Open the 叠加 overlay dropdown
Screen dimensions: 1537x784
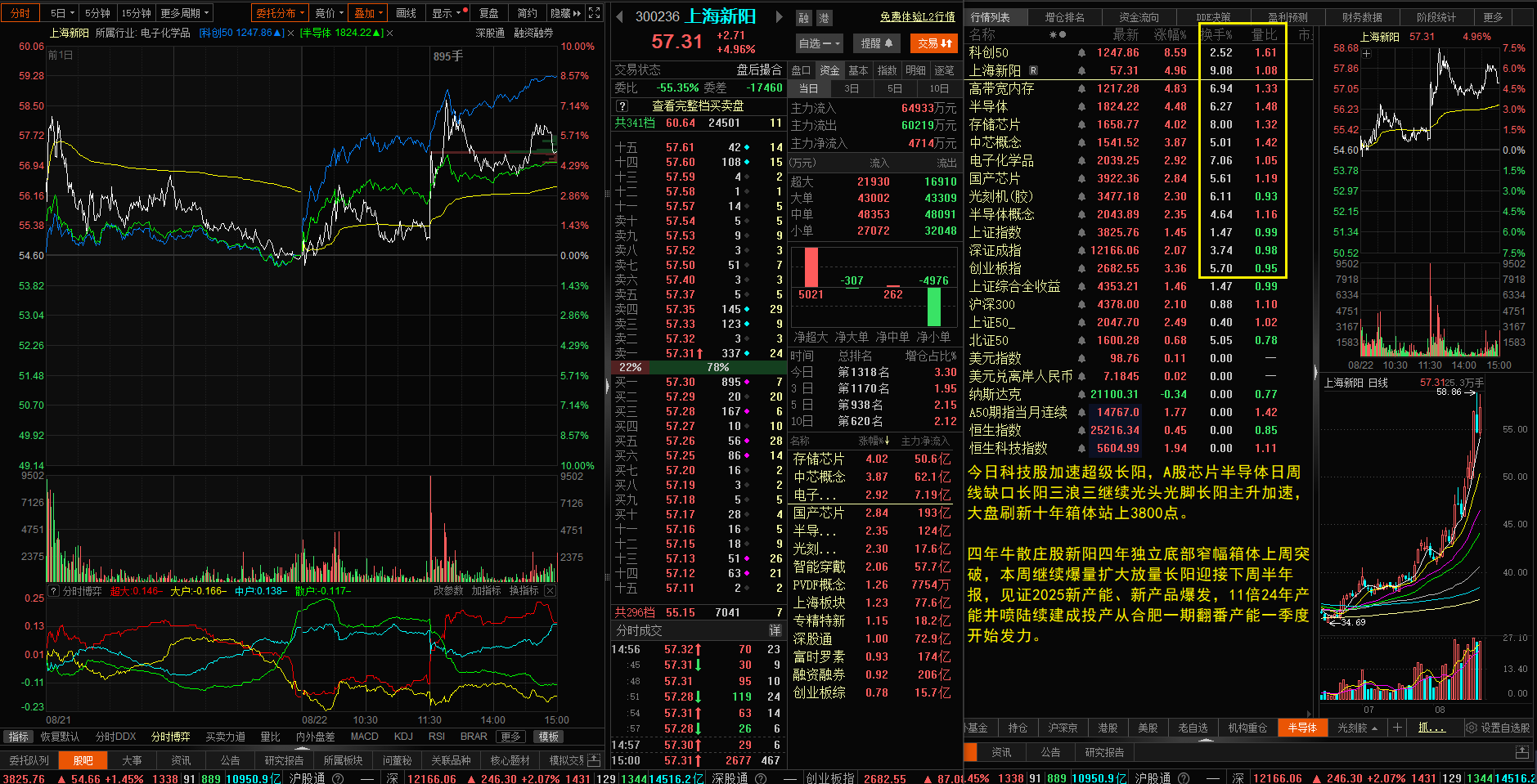(368, 13)
